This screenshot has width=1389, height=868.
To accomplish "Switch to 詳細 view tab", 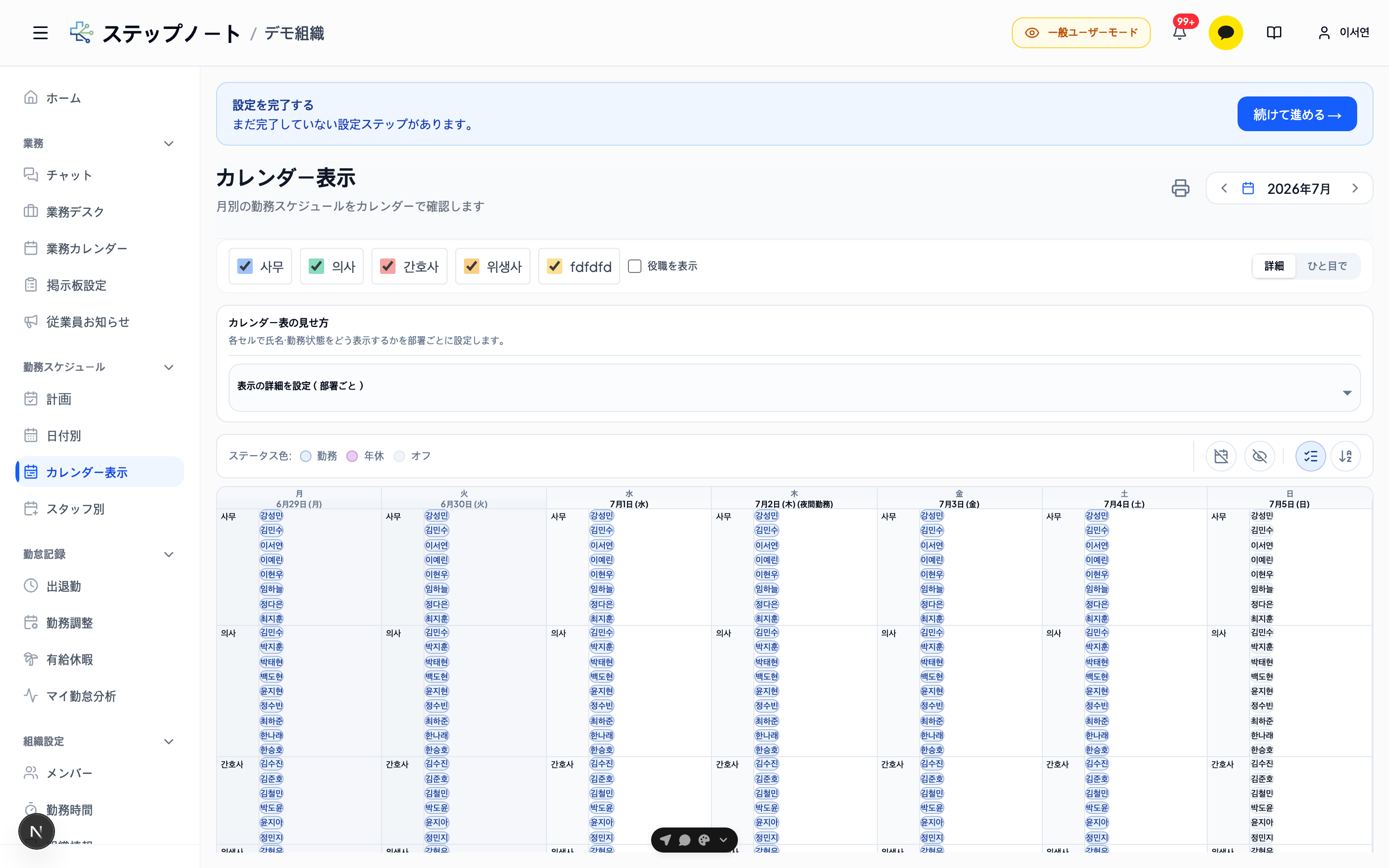I will [x=1274, y=266].
